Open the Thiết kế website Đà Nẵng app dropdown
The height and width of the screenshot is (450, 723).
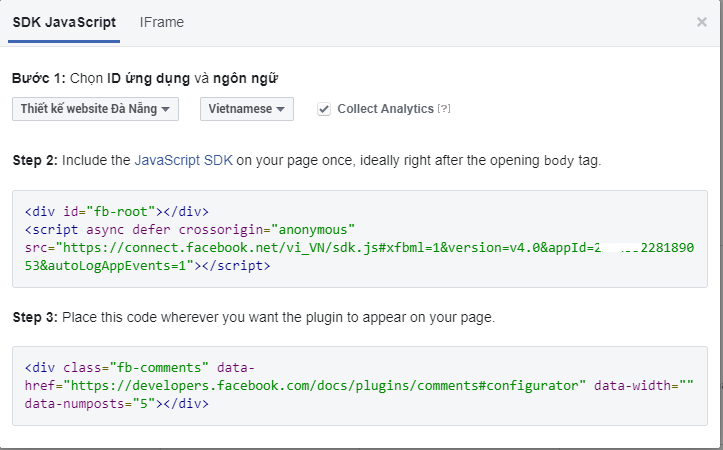tap(95, 109)
